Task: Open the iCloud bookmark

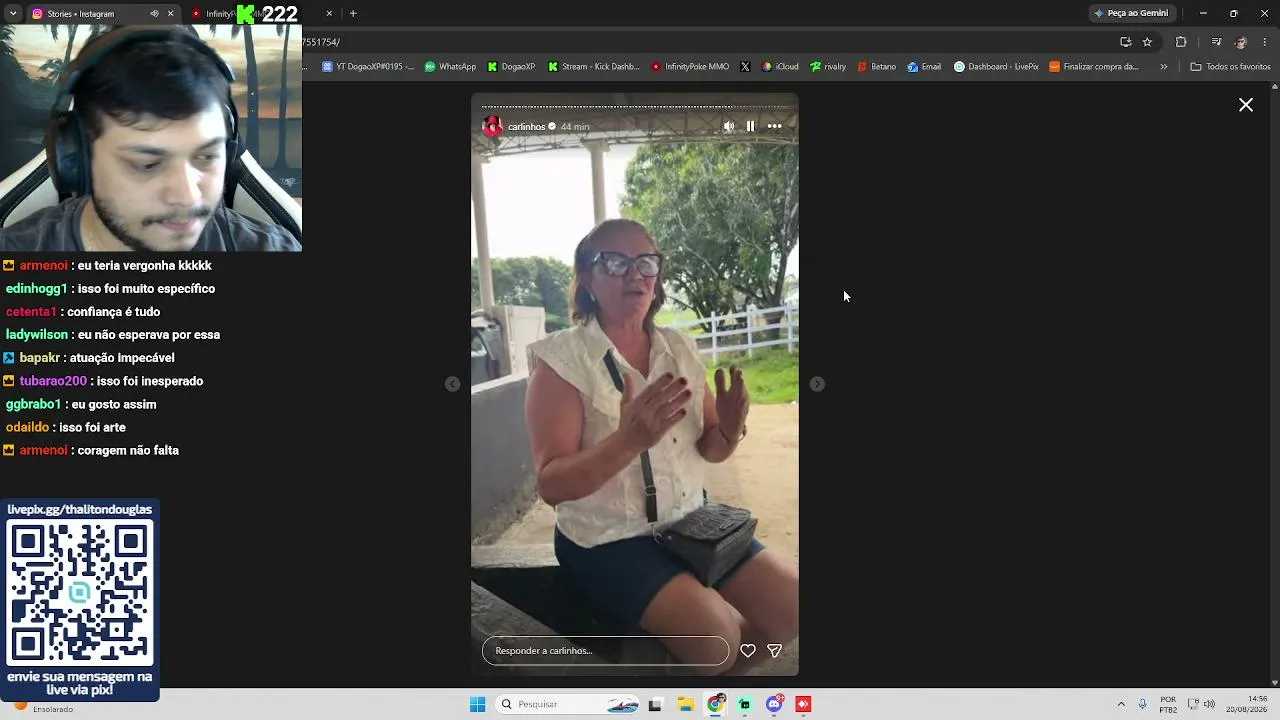Action: pos(780,67)
